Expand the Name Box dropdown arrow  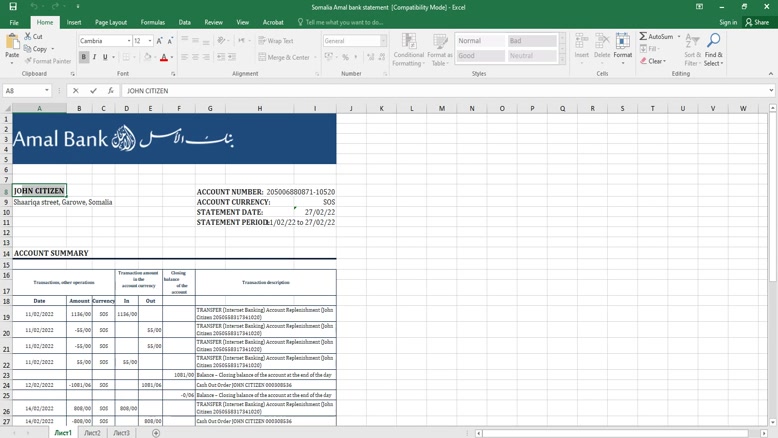(47, 91)
